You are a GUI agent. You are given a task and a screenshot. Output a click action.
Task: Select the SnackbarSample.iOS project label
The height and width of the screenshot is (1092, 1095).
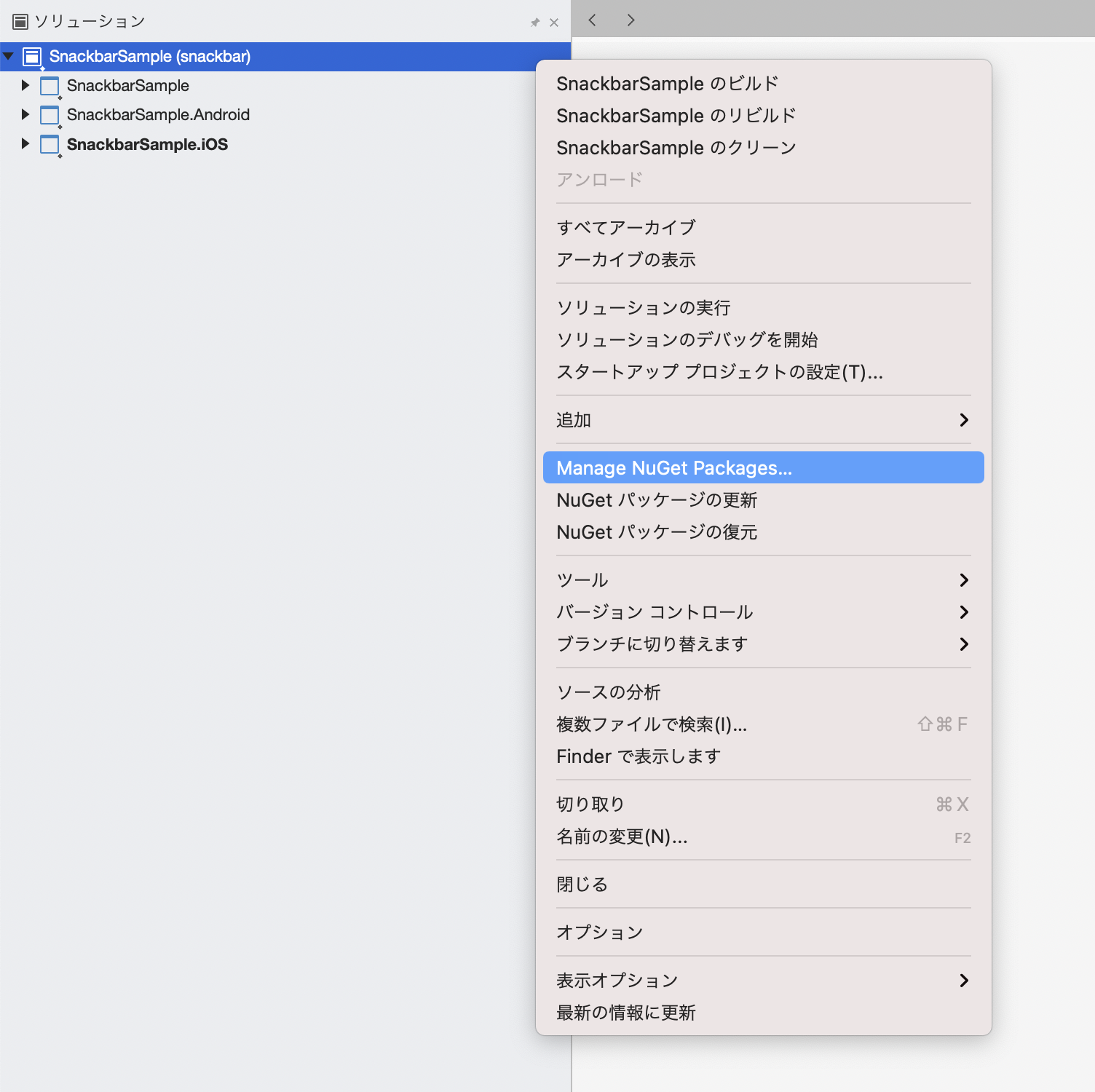(147, 144)
